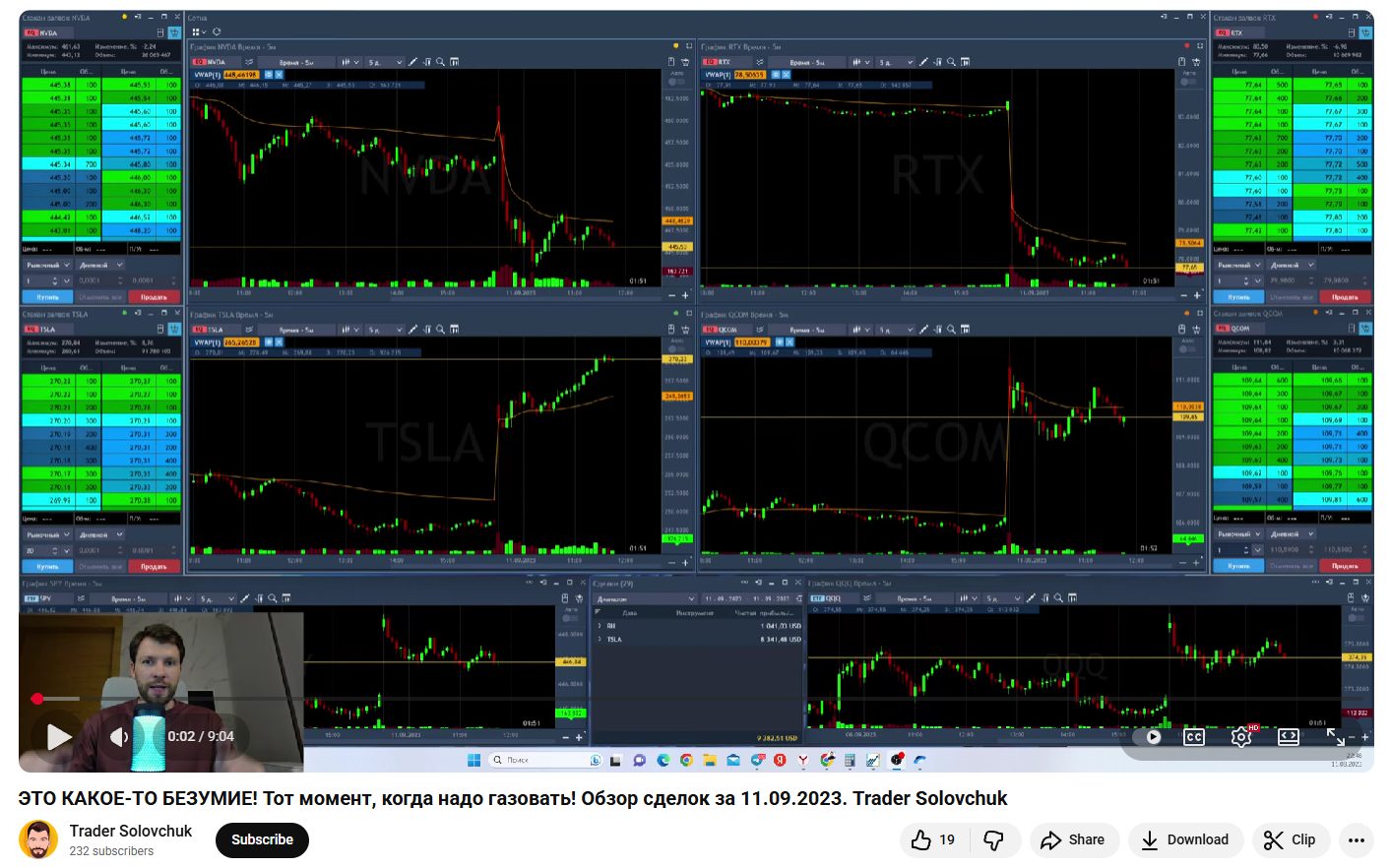Screen dimensions: 1390x868
Task: Open the Trader Solovchuk channel avatar
Action: tap(38, 839)
